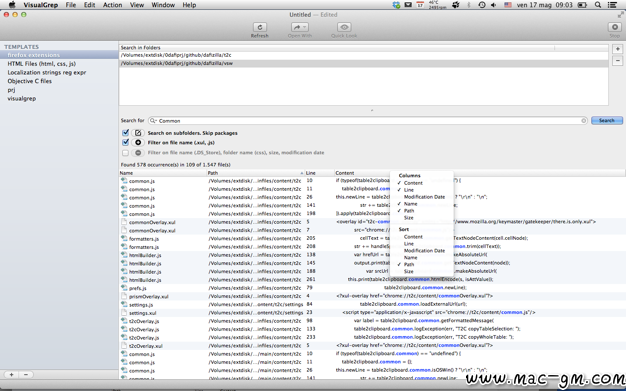Click the minus button below templates list
Image resolution: width=626 pixels, height=391 pixels.
click(26, 375)
